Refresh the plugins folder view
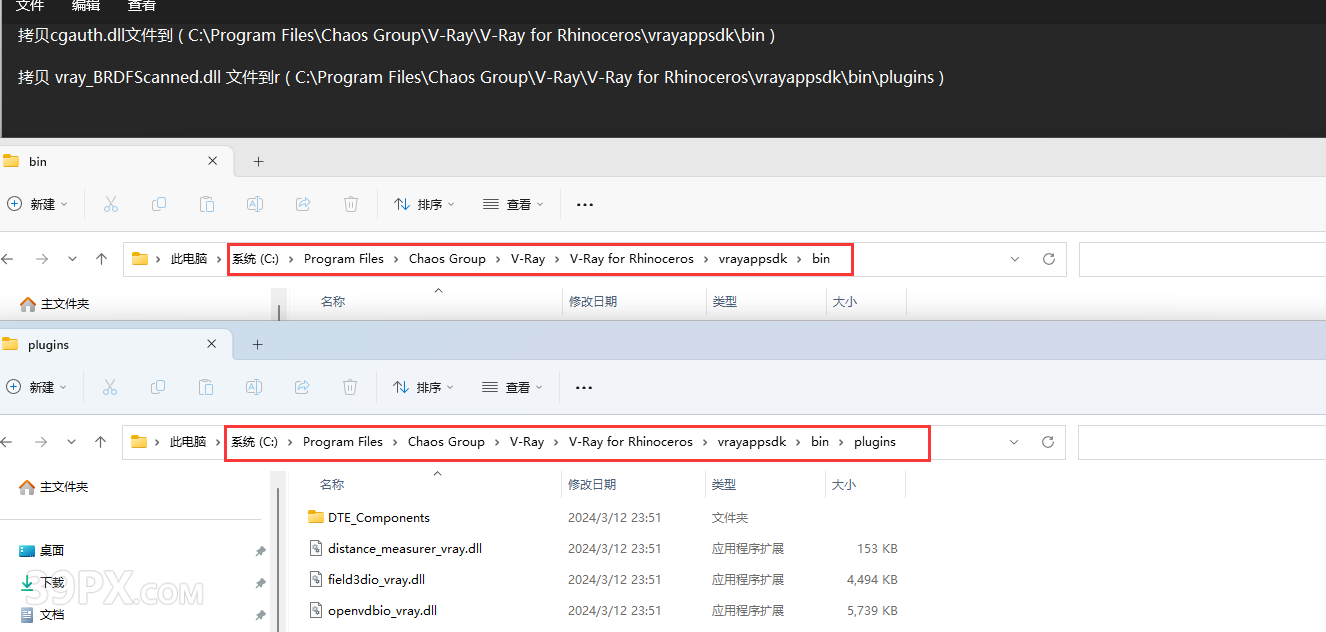This screenshot has height=632, width=1326. point(1048,442)
